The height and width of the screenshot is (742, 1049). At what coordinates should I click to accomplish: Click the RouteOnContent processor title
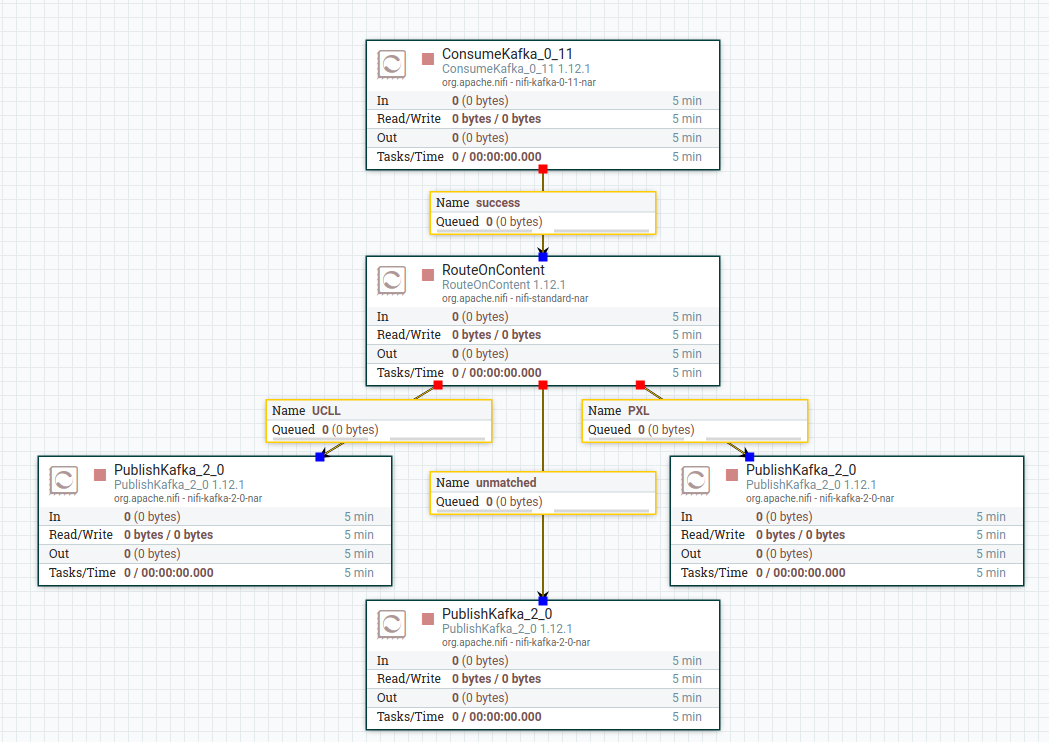click(x=491, y=269)
